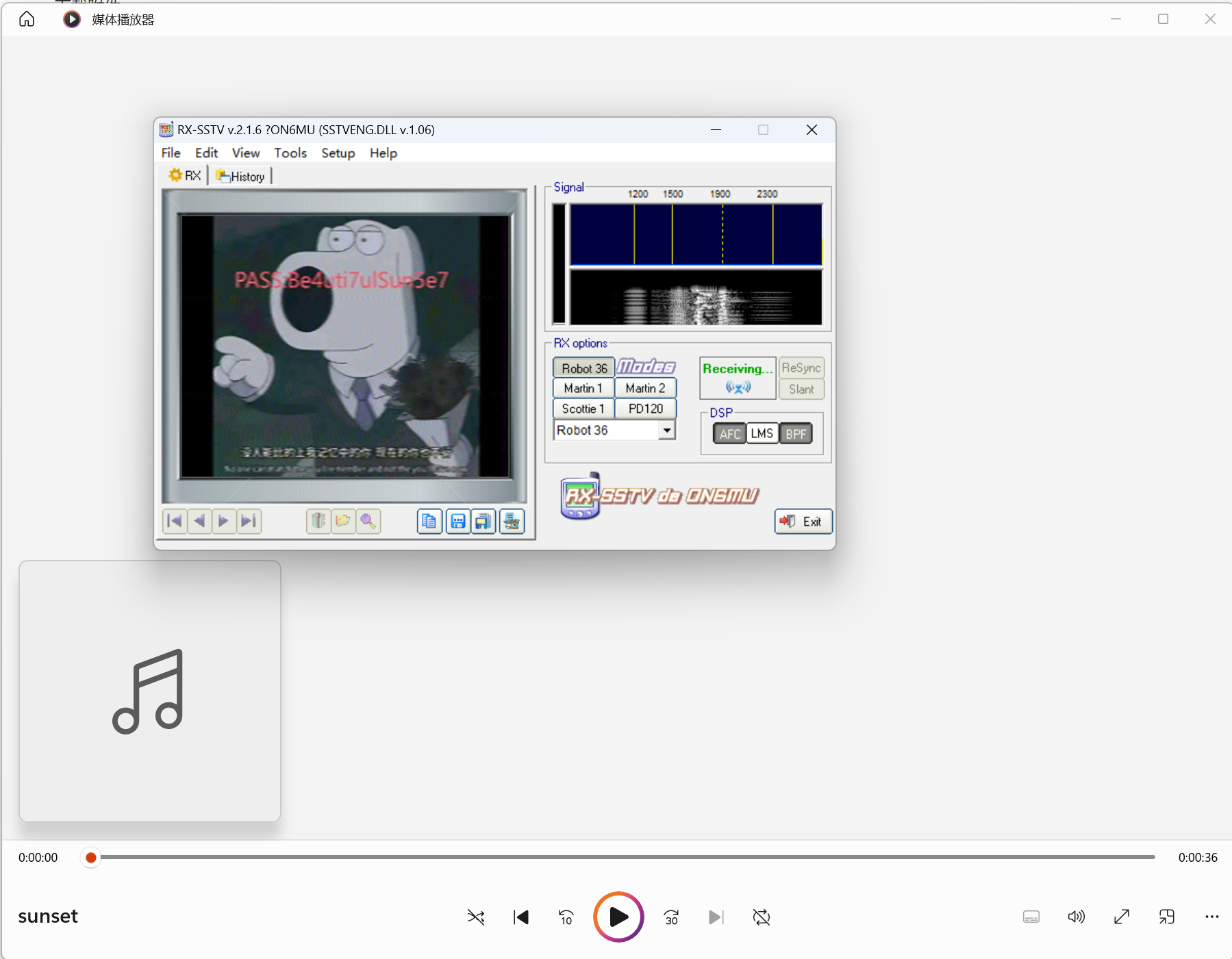This screenshot has height=959, width=1232.
Task: Click the signal spectrum display
Action: pos(696,235)
